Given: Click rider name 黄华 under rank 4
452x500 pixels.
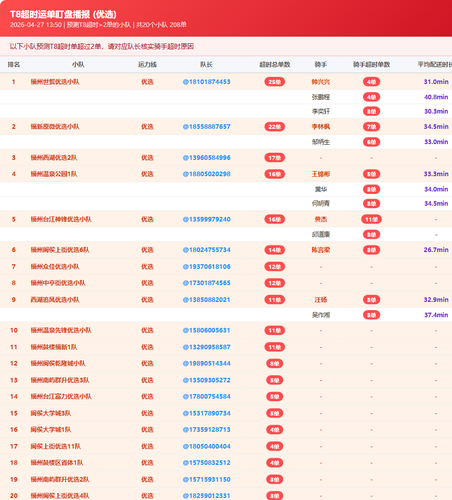Looking at the screenshot, I should 321,189.
